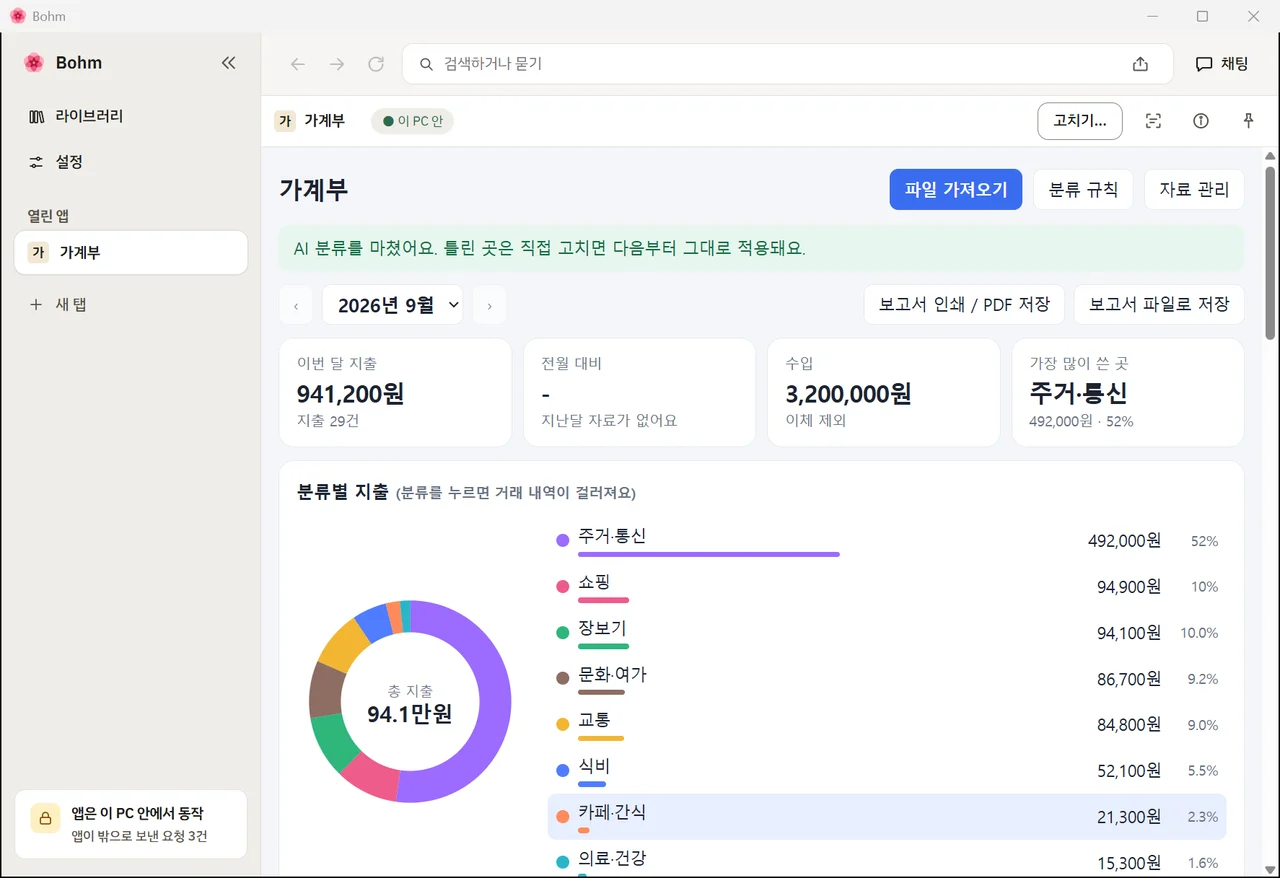Filter by 문화·여가 category row
1280x878 pixels.
(887, 679)
